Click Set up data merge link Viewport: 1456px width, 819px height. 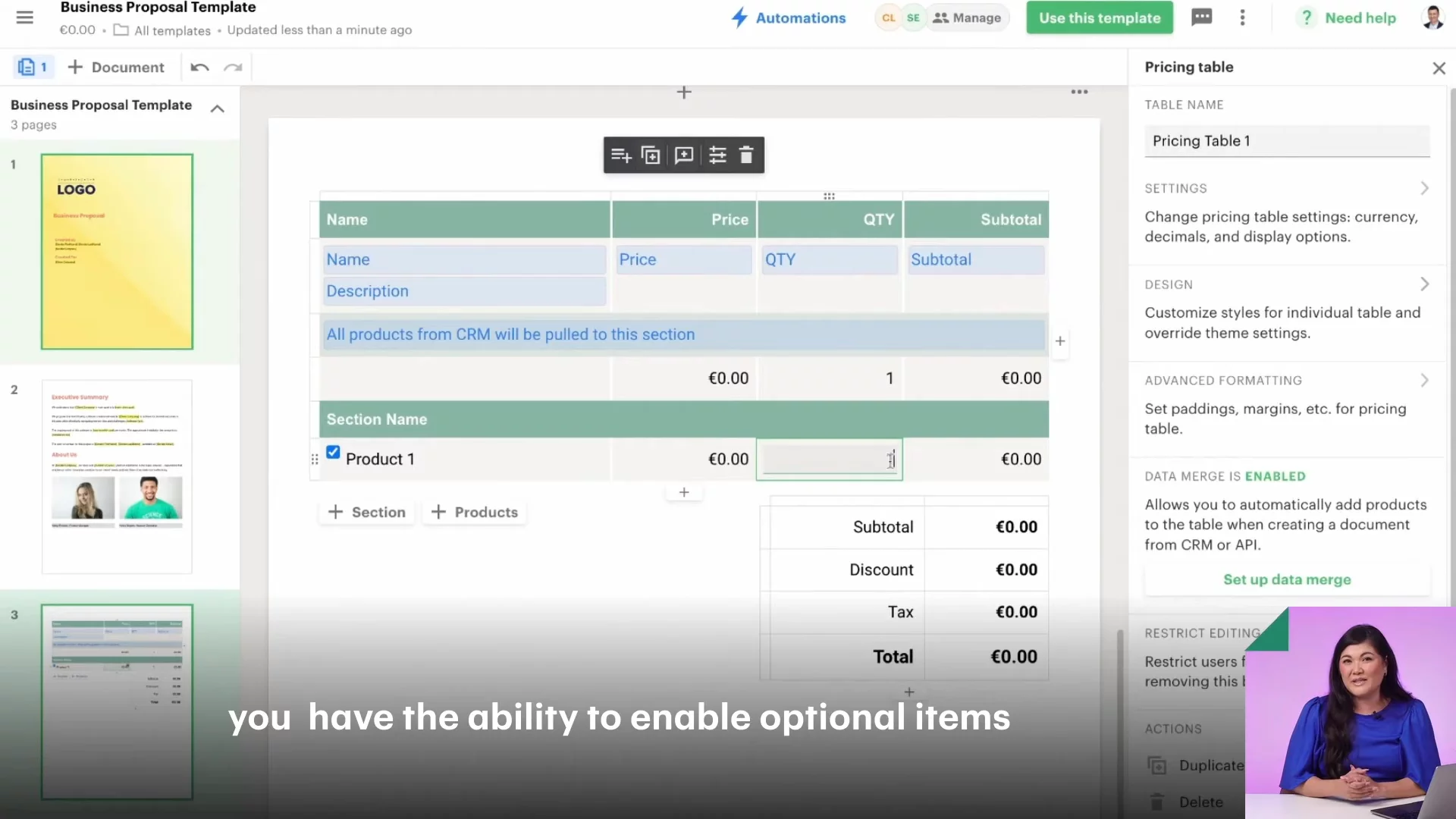[1287, 579]
